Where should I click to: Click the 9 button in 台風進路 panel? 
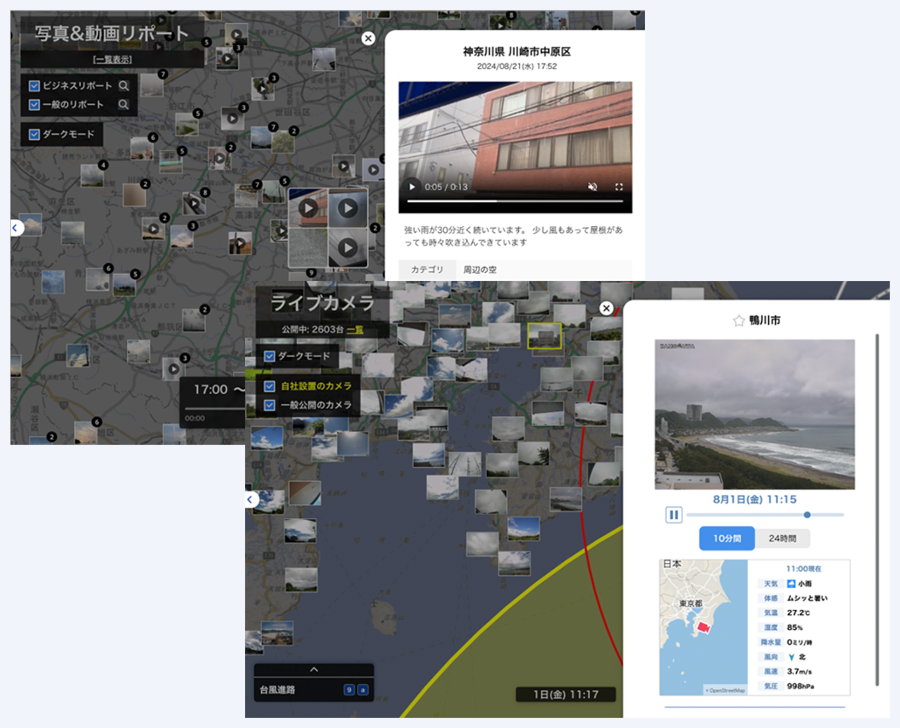point(349,690)
